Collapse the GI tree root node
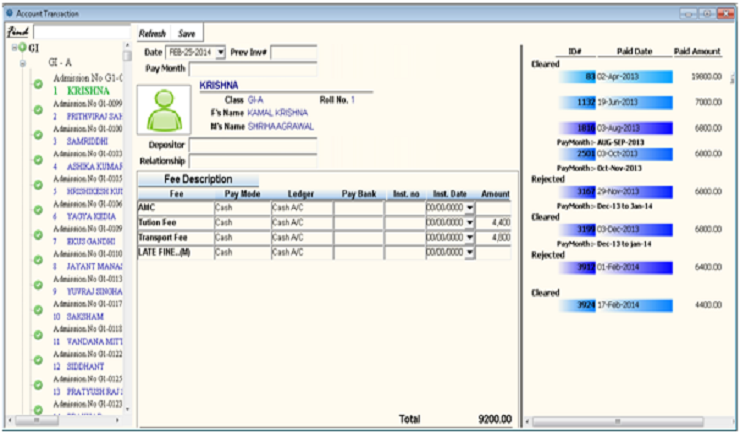 (x=12, y=47)
